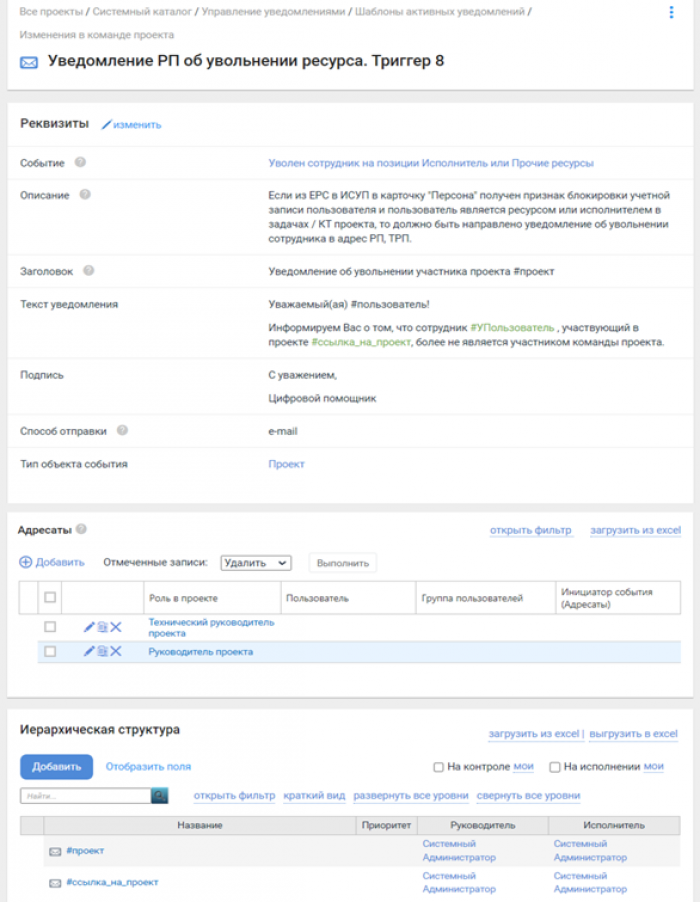Click help icon beside Способ отправки
The height and width of the screenshot is (902, 700).
tap(122, 431)
